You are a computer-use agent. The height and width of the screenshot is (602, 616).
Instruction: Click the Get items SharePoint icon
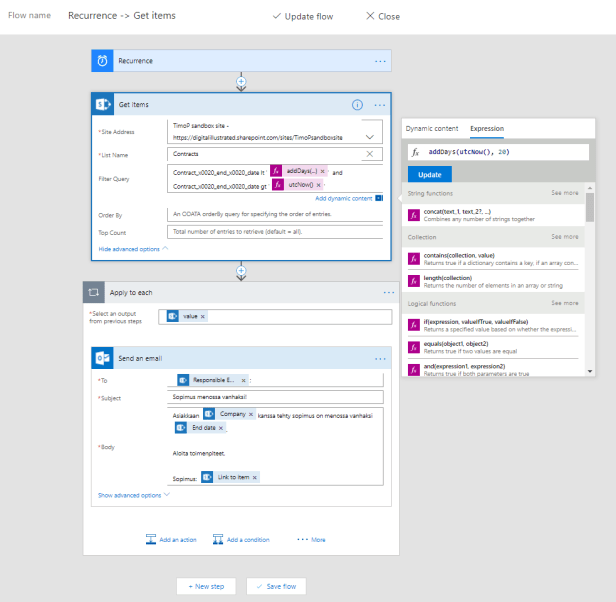tap(102, 104)
